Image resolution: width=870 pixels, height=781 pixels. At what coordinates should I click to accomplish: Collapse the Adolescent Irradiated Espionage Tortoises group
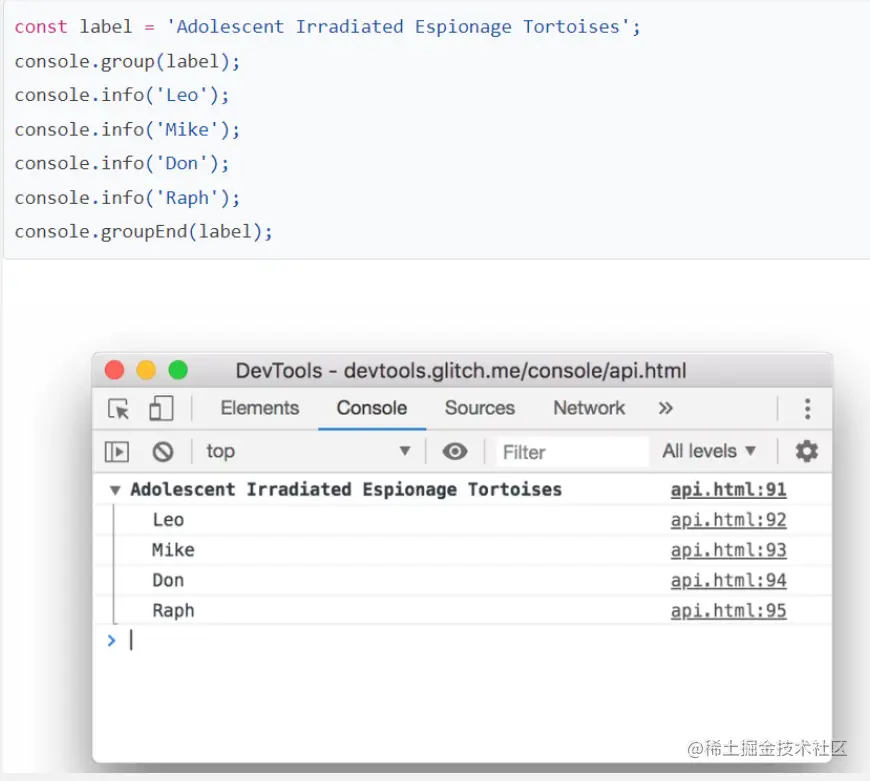click(115, 490)
